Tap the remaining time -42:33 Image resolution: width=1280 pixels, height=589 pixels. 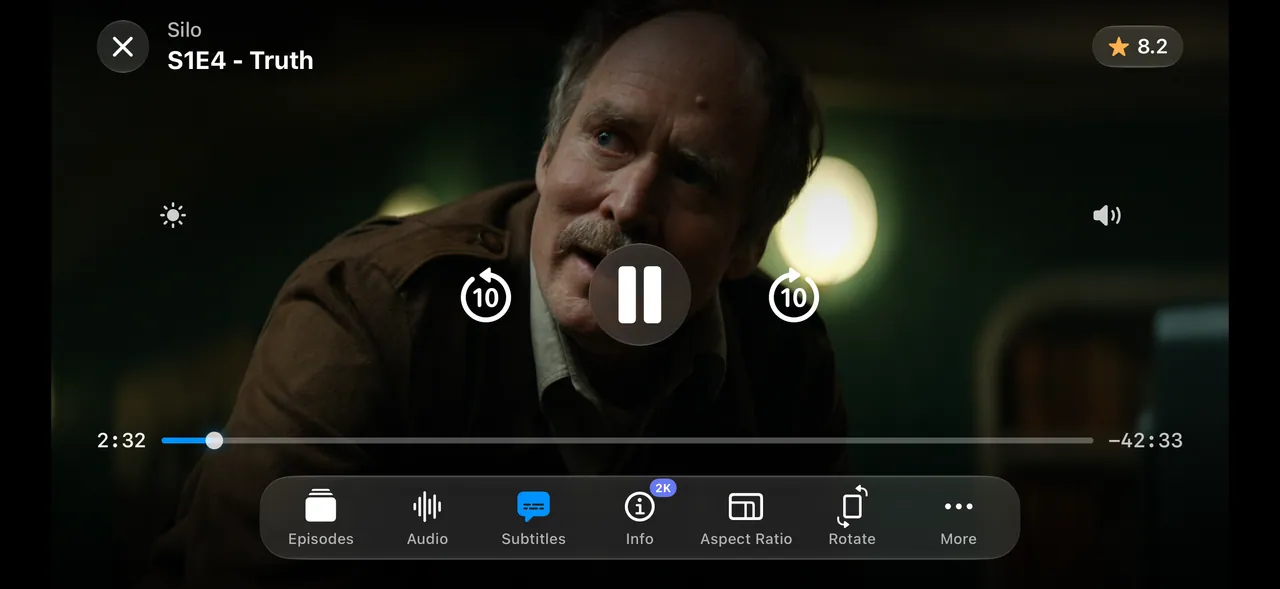point(1145,440)
